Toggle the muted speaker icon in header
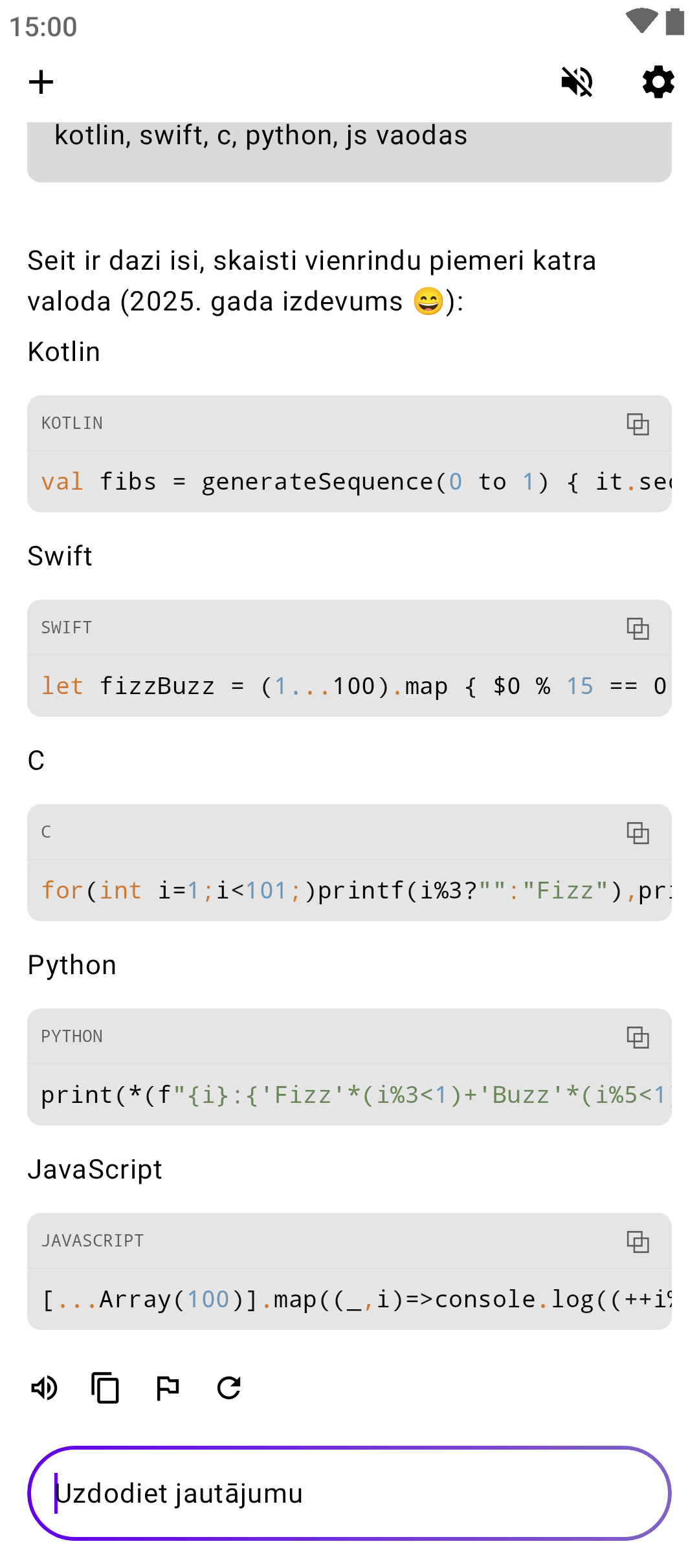The height and width of the screenshot is (1568, 699). point(577,82)
